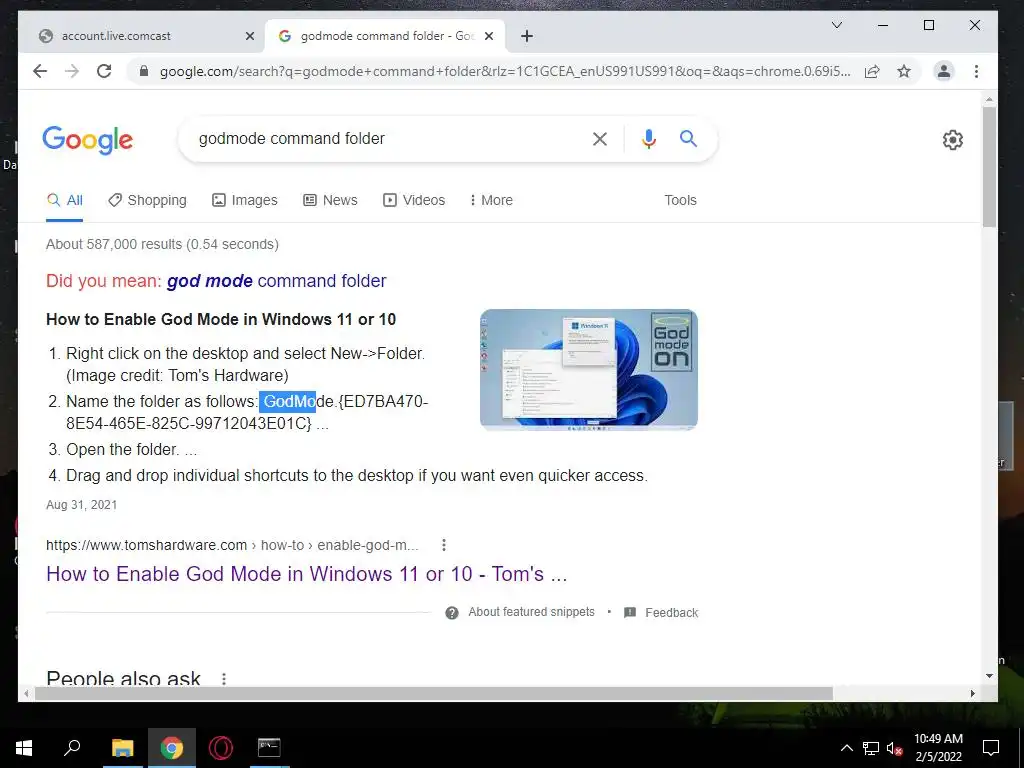Click highlighted 'GodMo' text

click(287, 401)
